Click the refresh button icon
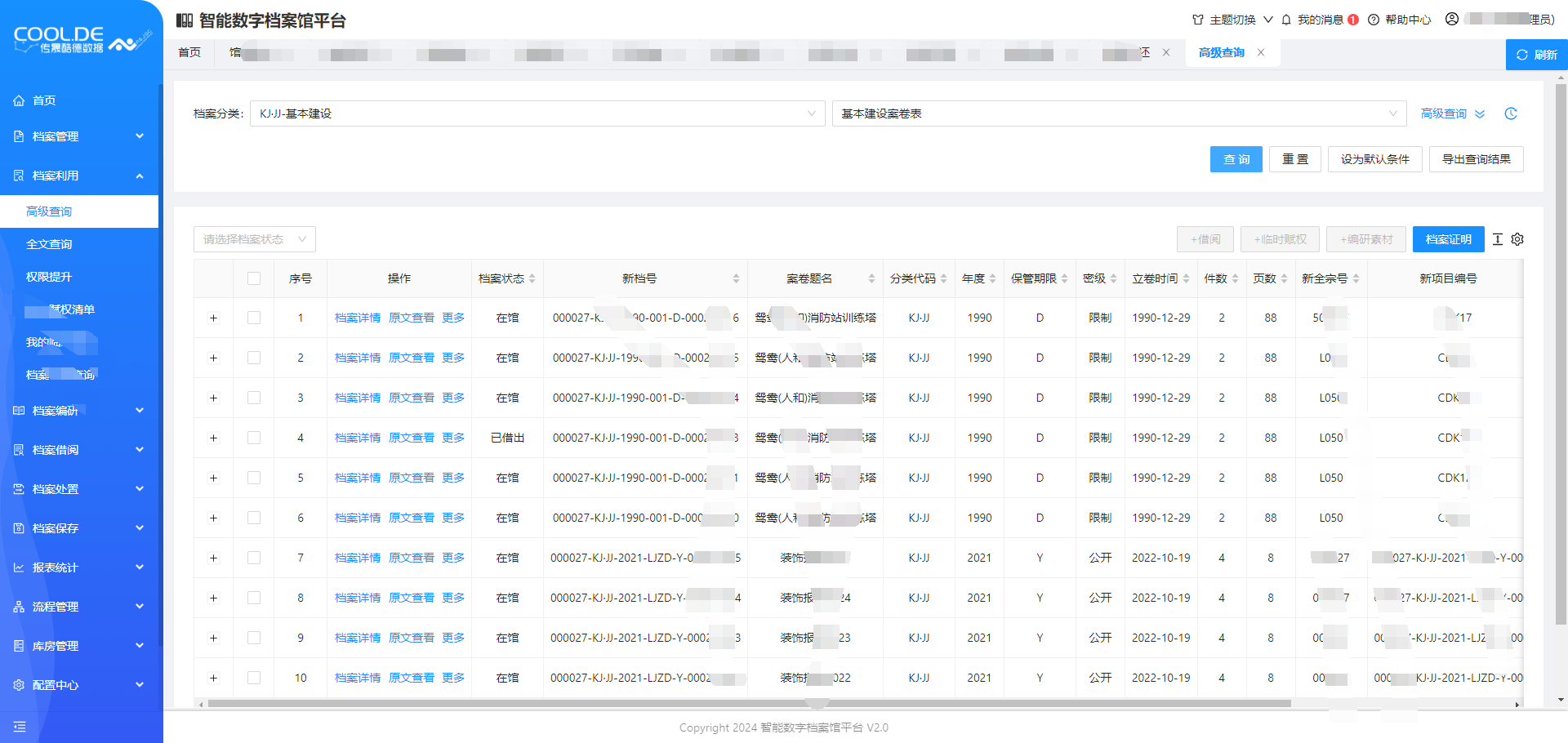1568x743 pixels. [x=1522, y=55]
